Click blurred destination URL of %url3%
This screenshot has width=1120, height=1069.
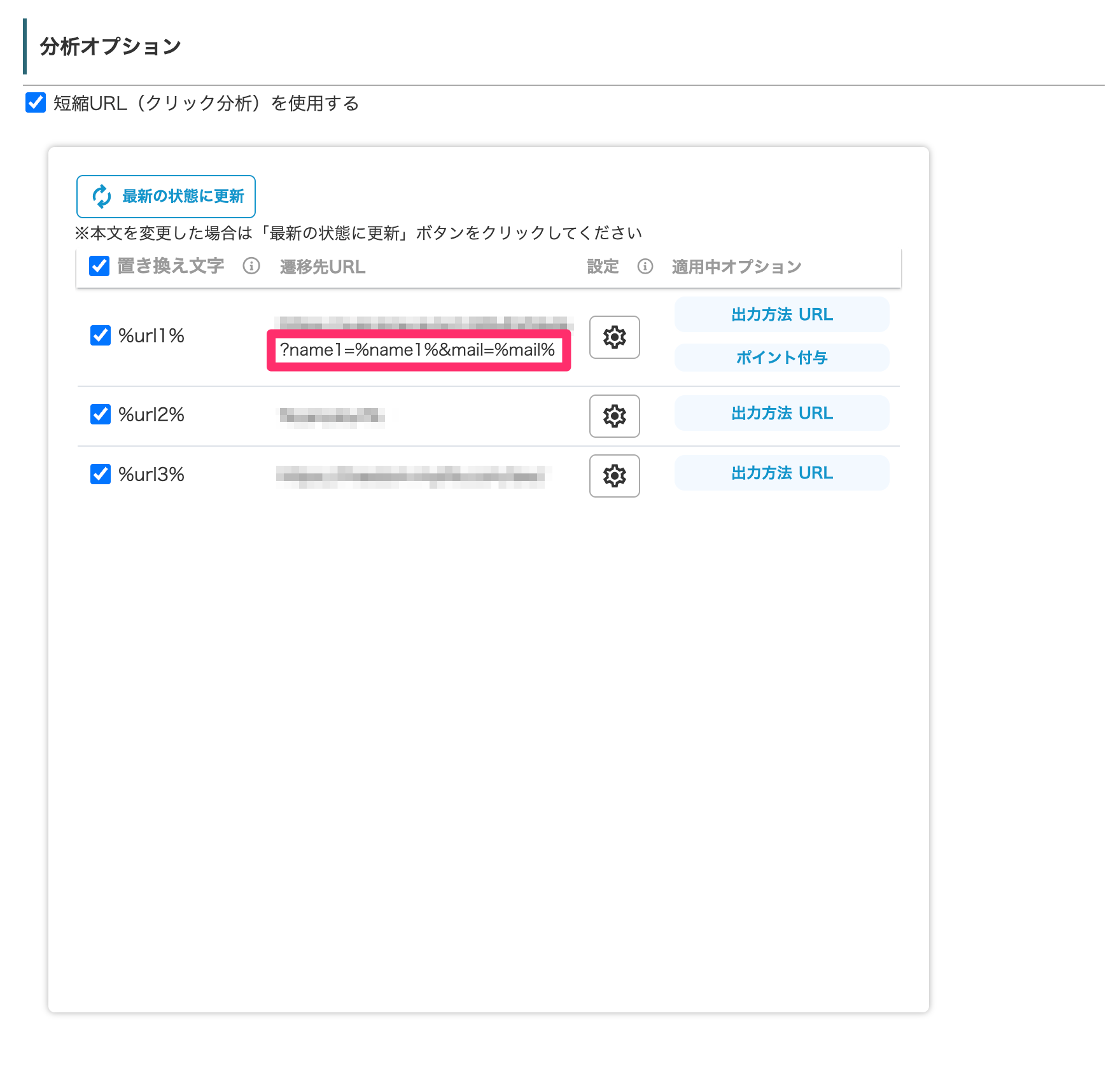411,476
